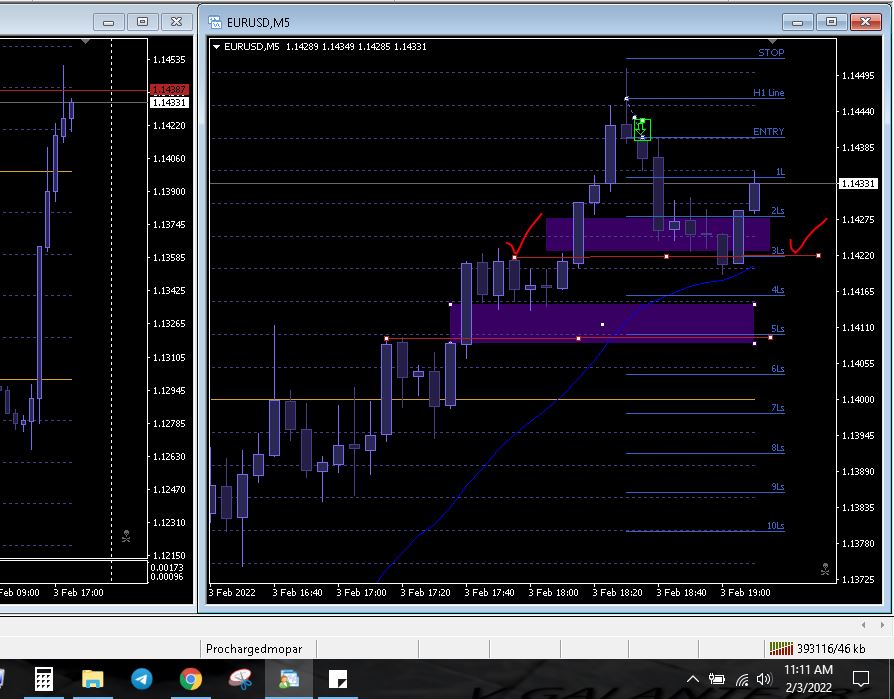Click the 1.14331 price tag on the EURUSD,M5 scale
Viewport: 894px width, 699px height.
858,184
